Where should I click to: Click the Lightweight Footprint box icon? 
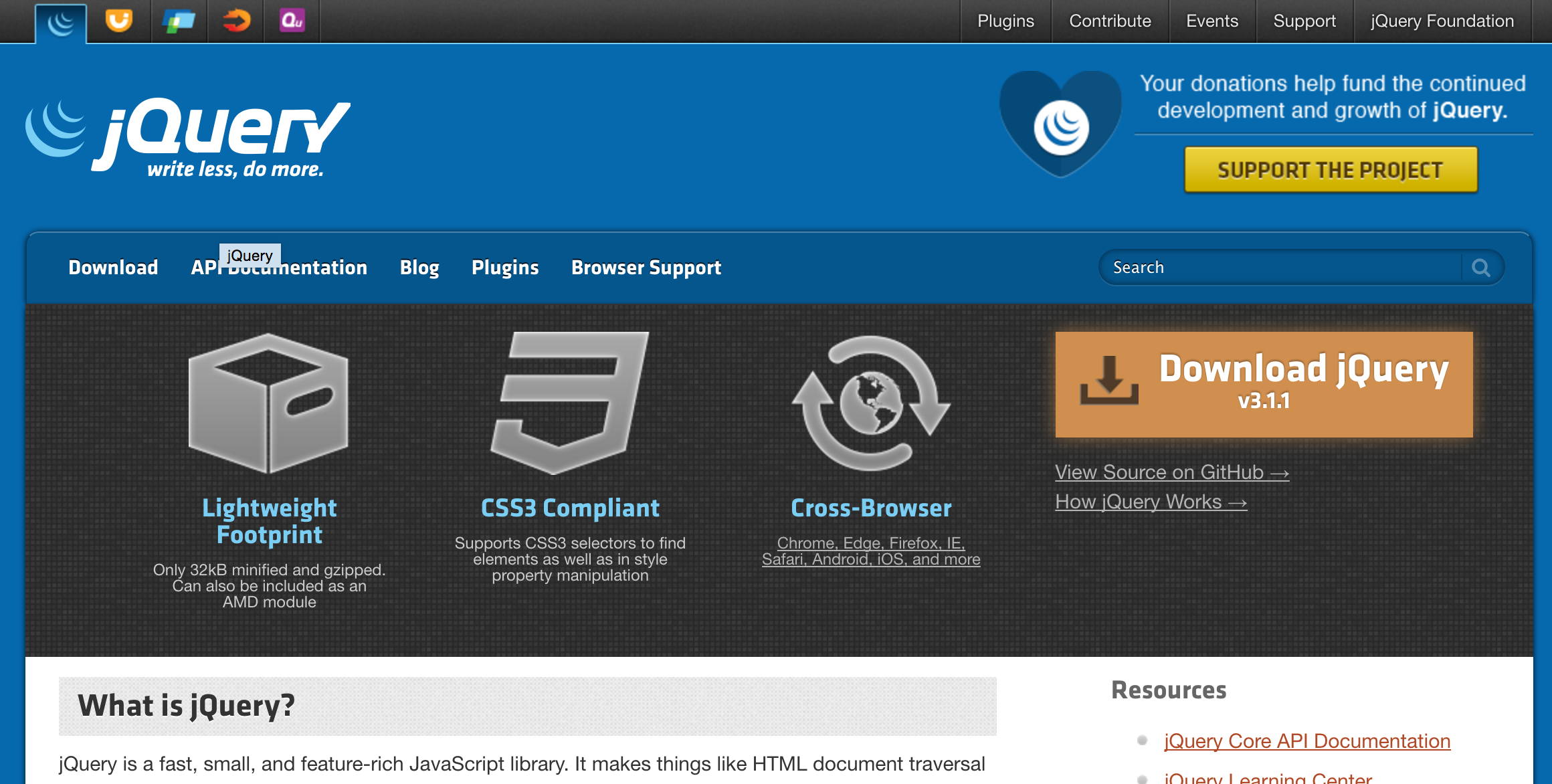pos(269,403)
